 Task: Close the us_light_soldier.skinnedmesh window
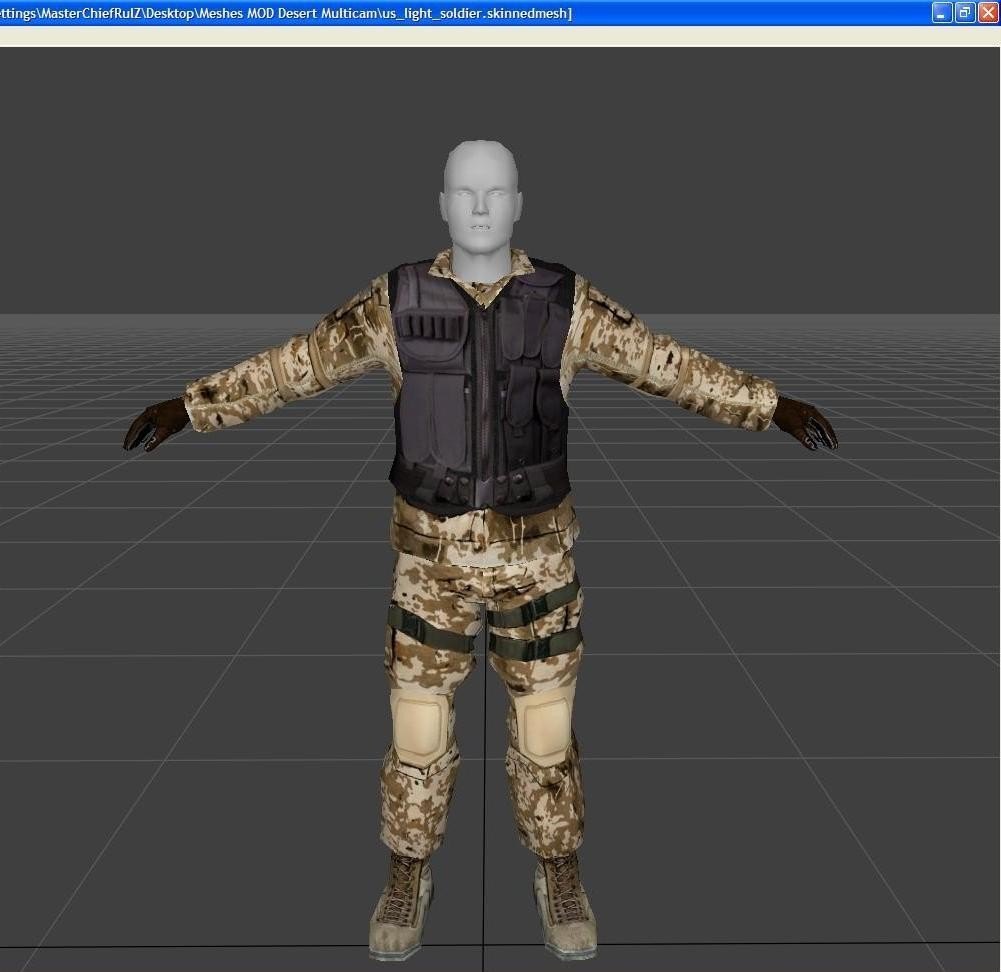986,13
